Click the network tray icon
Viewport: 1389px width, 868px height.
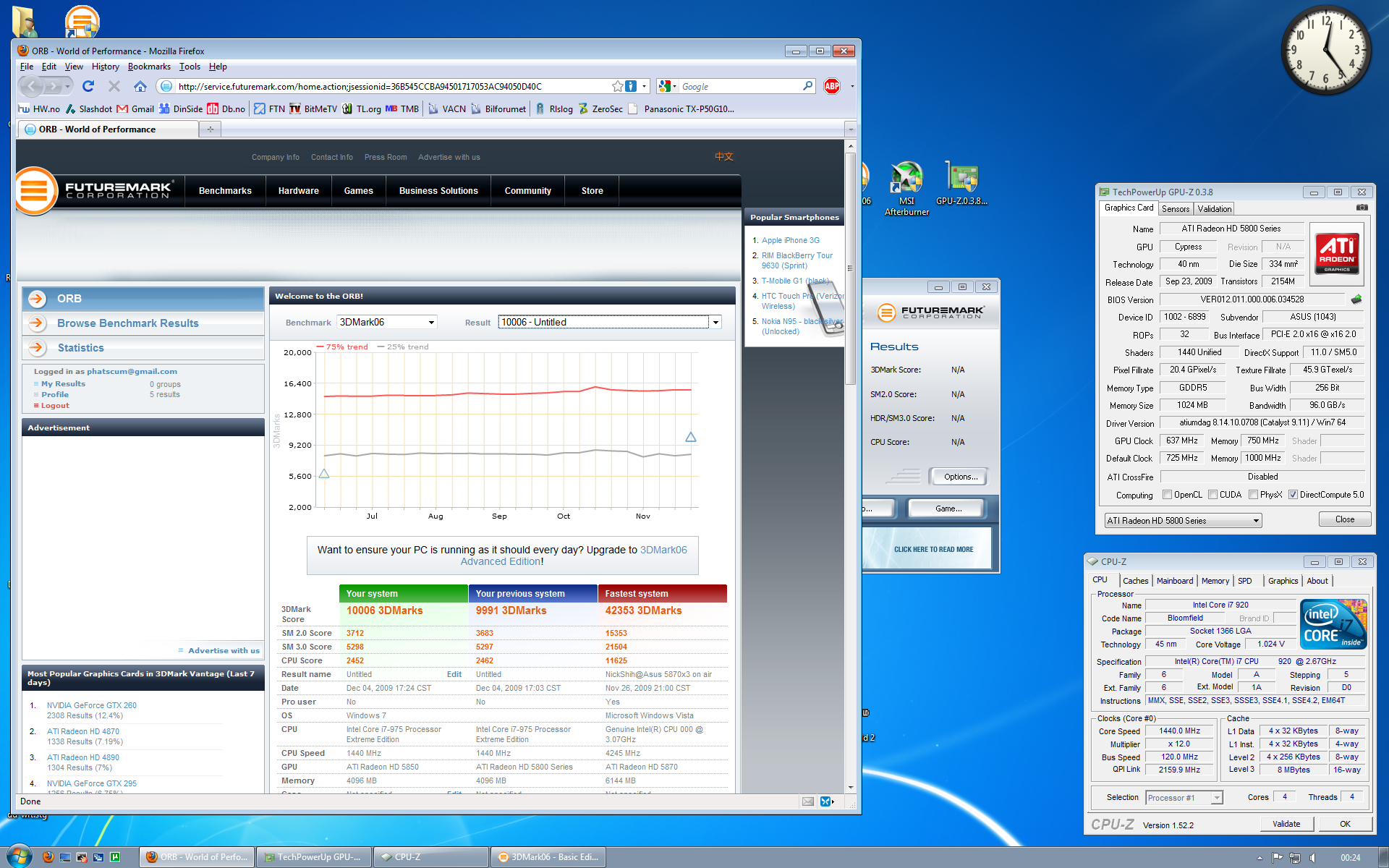click(1295, 858)
